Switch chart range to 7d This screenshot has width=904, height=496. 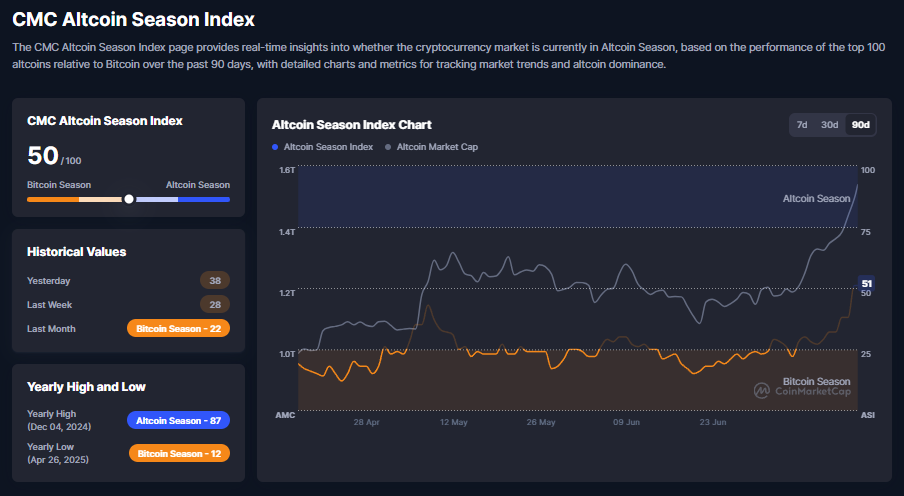click(x=801, y=125)
